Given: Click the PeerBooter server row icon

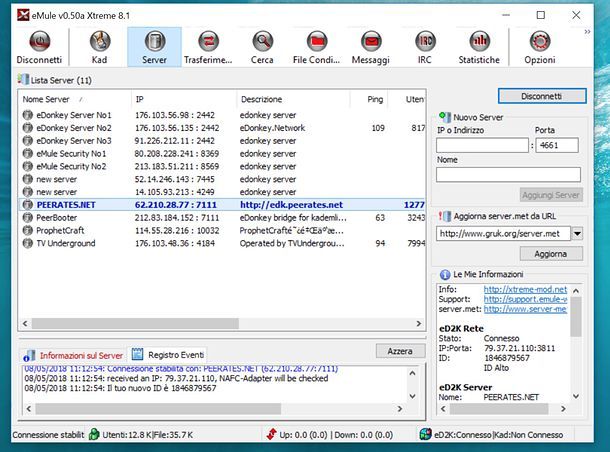Looking at the screenshot, I should coord(28,217).
